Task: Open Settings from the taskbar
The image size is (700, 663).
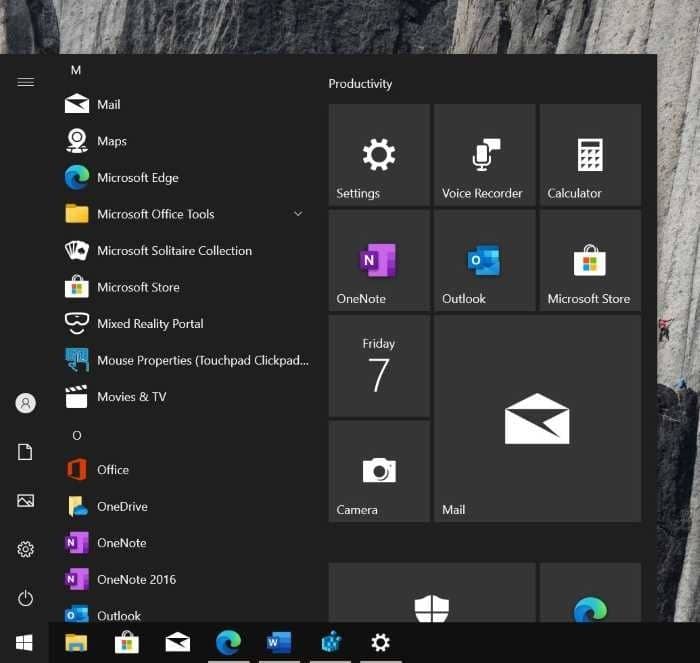Action: point(381,643)
